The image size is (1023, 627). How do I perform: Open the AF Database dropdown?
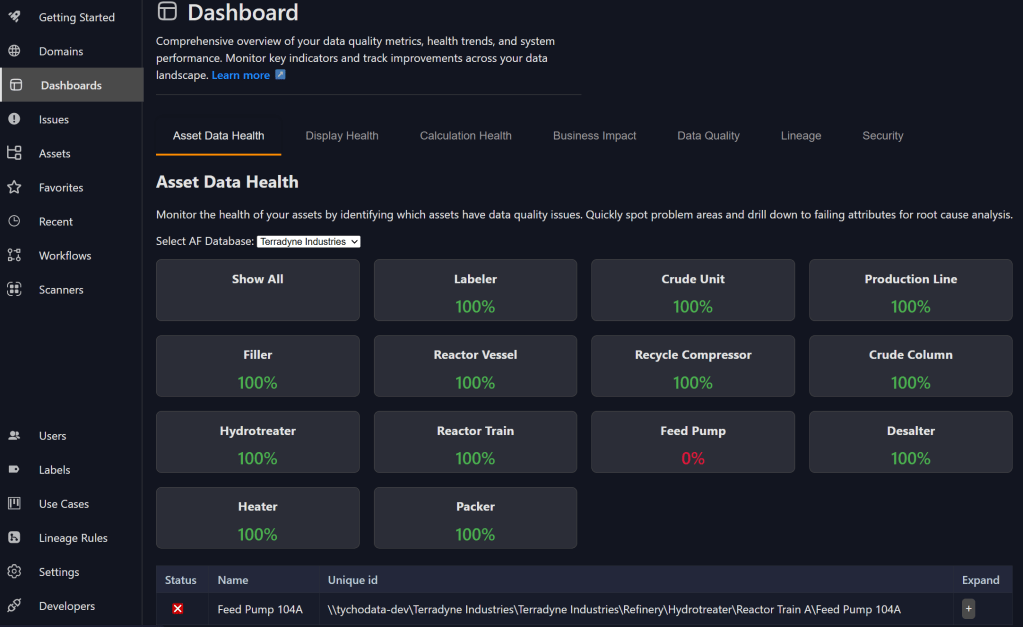(x=308, y=241)
